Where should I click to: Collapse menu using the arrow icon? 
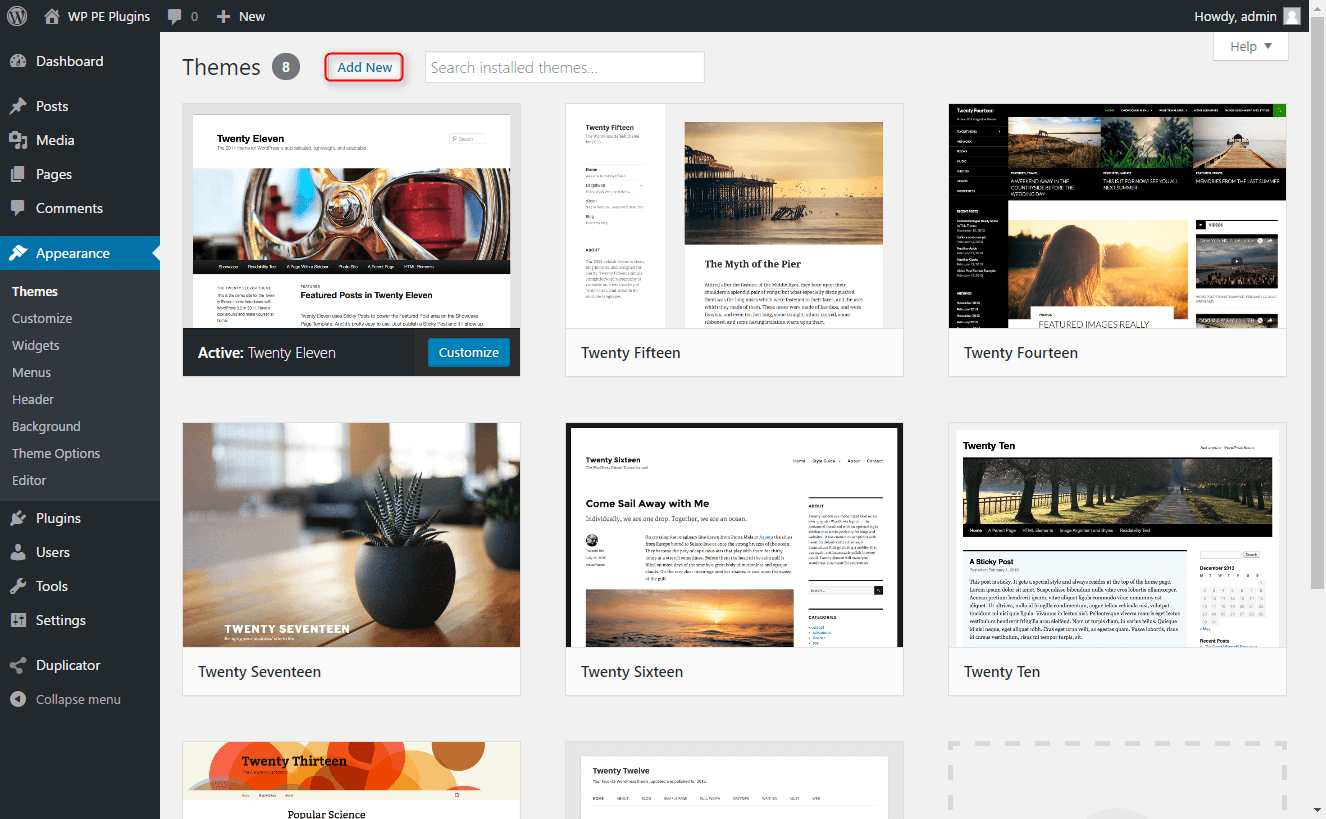click(18, 699)
